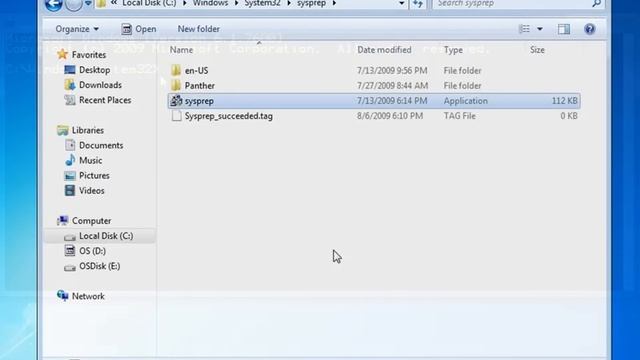Open Libraries in navigation pane
The image size is (640, 360).
point(88,130)
